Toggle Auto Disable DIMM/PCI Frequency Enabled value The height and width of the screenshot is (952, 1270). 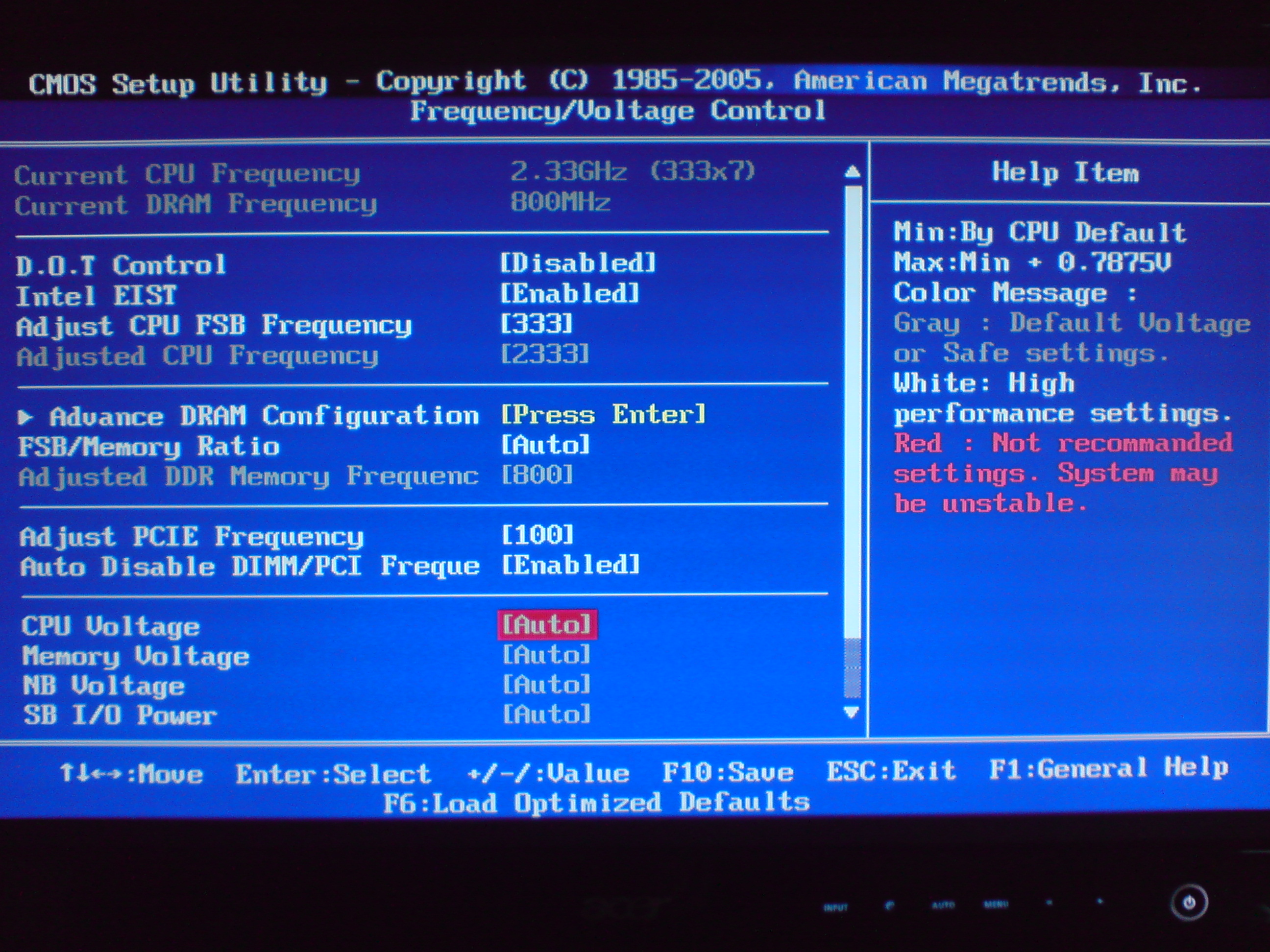pyautogui.click(x=571, y=565)
